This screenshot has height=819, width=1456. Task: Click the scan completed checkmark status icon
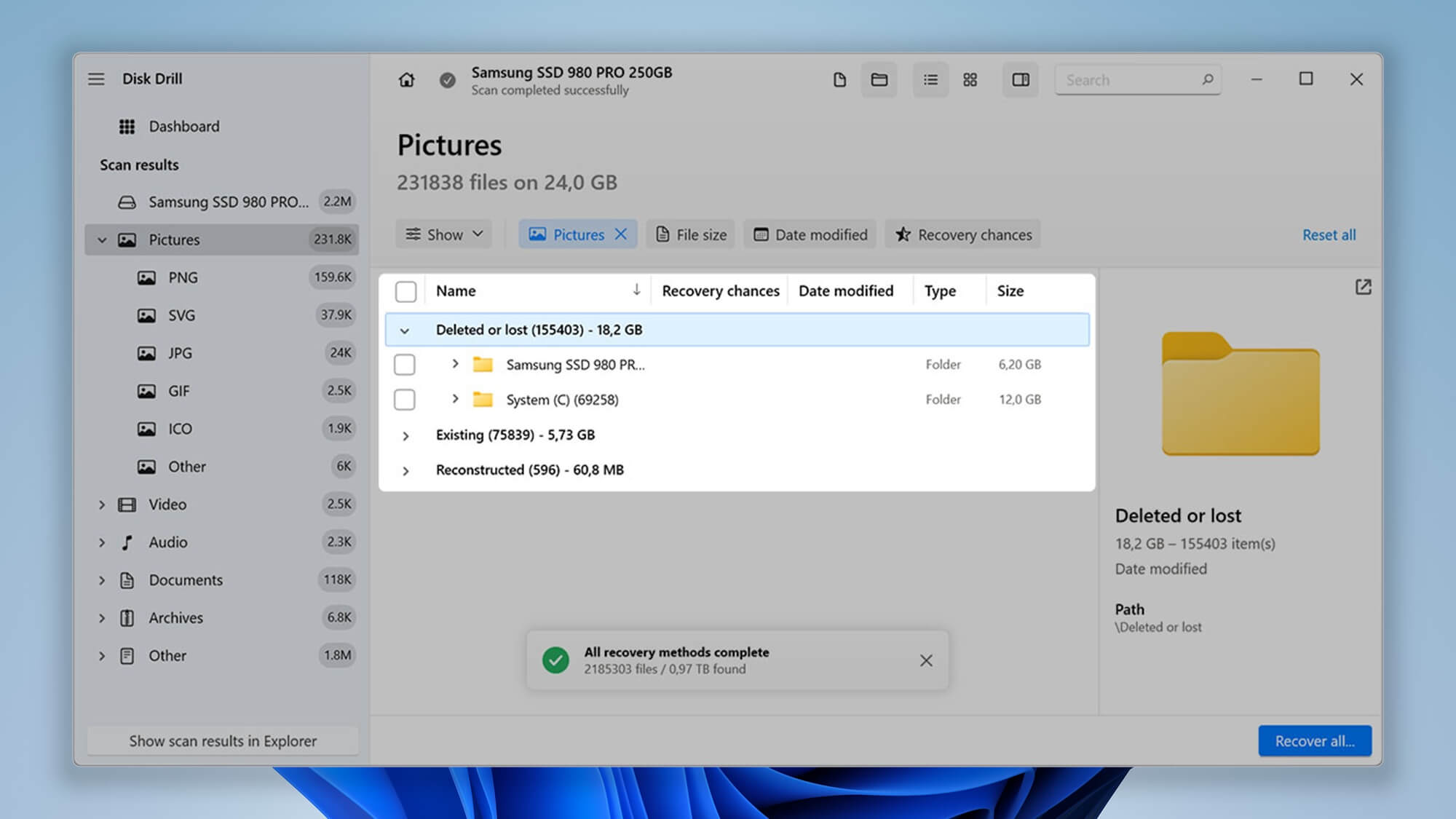click(448, 80)
